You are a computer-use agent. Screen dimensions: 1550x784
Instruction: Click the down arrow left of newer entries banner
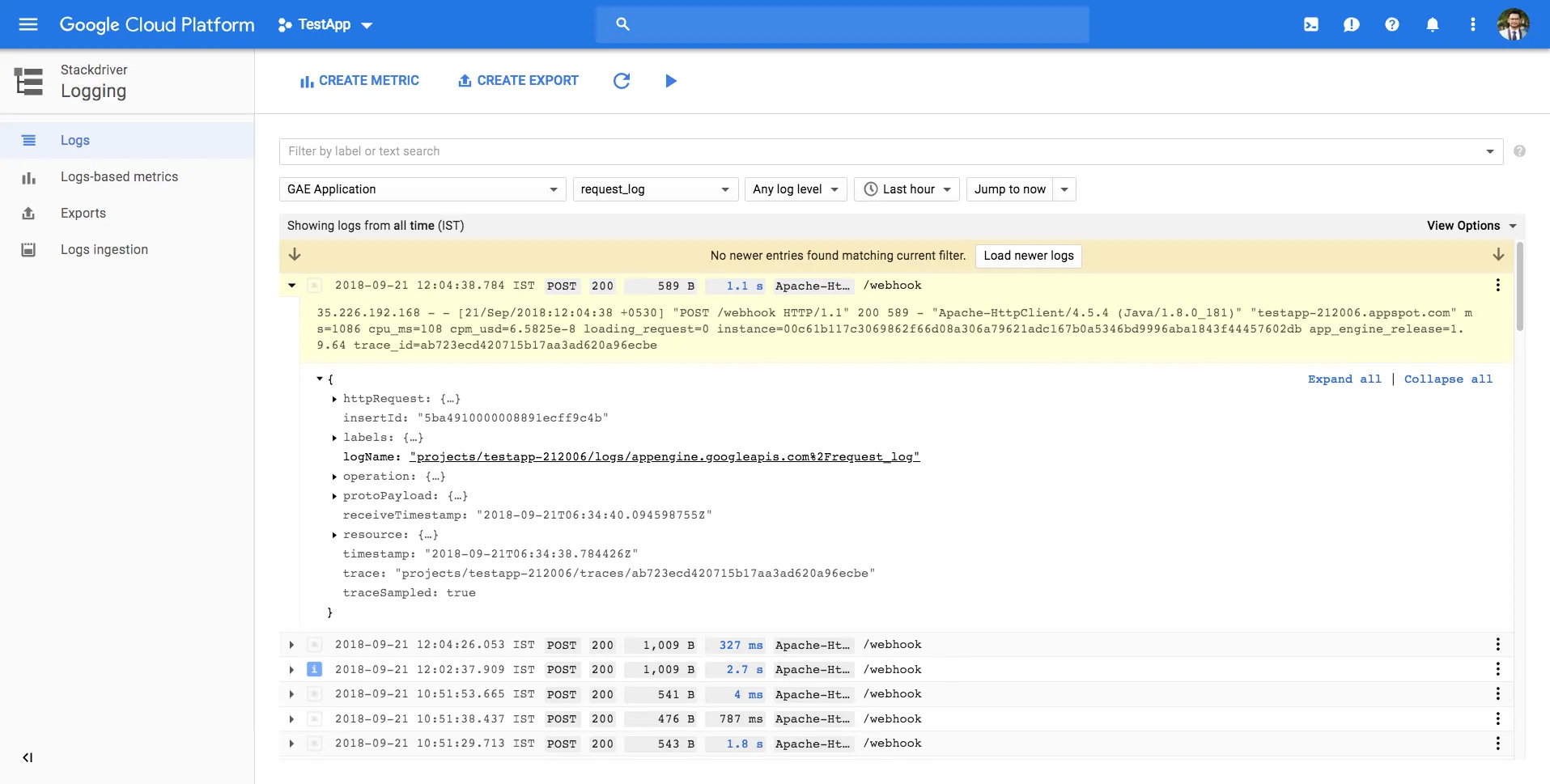(x=295, y=255)
